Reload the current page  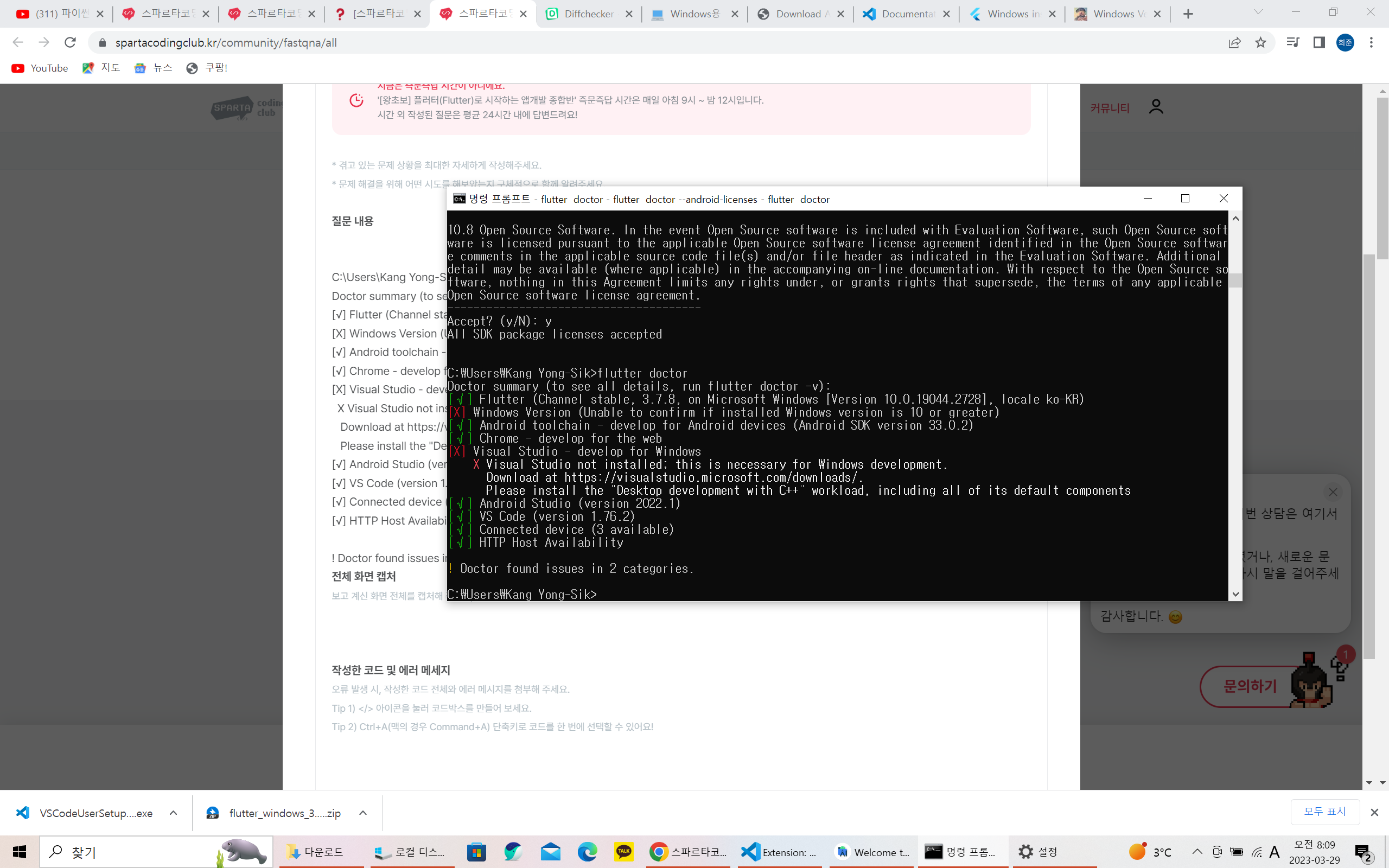70,42
